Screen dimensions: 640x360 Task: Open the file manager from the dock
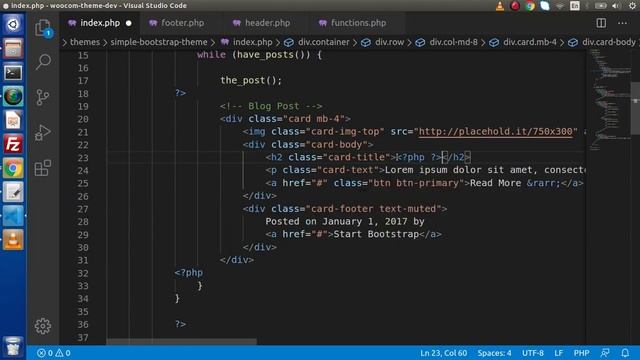(13, 49)
